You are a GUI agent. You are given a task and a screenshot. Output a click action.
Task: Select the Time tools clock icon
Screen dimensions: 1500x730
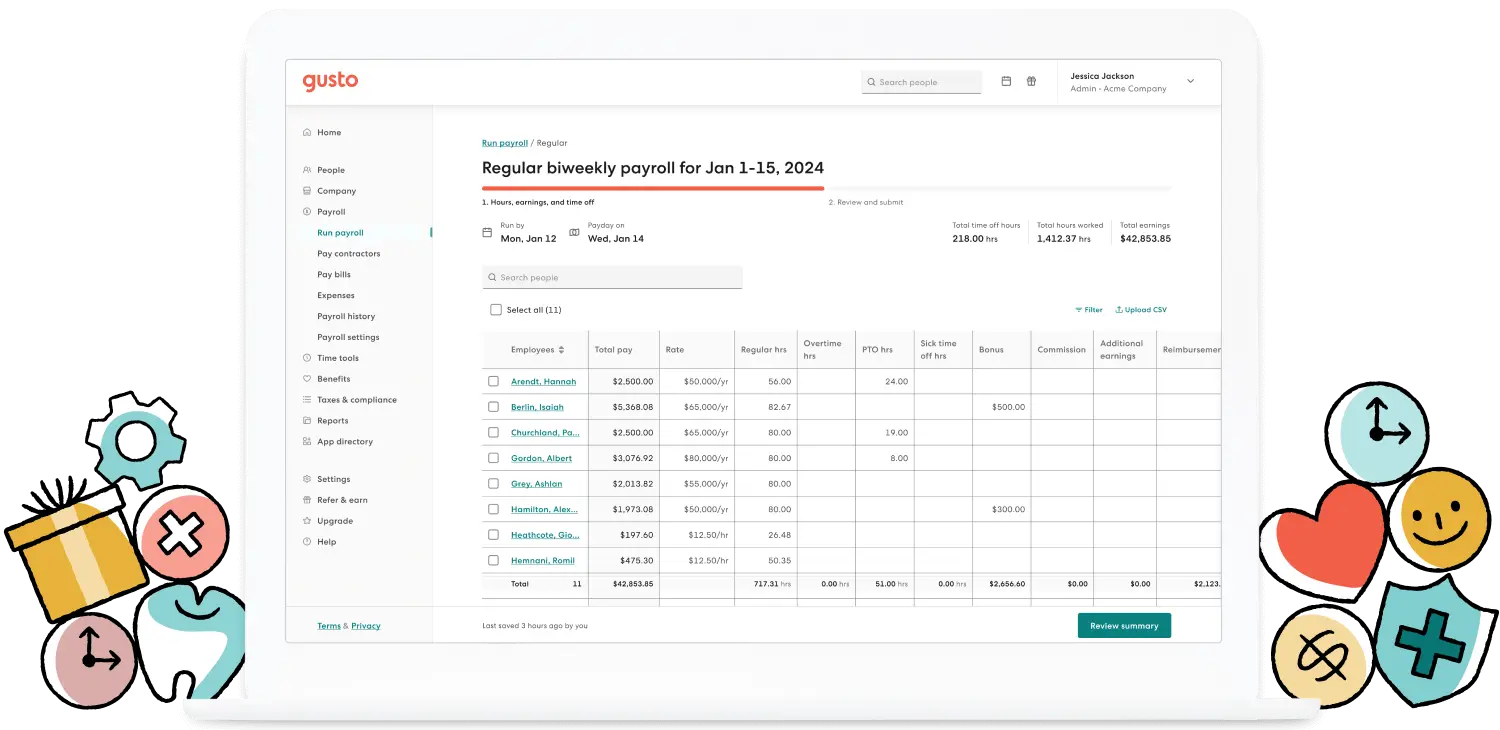pyautogui.click(x=305, y=357)
